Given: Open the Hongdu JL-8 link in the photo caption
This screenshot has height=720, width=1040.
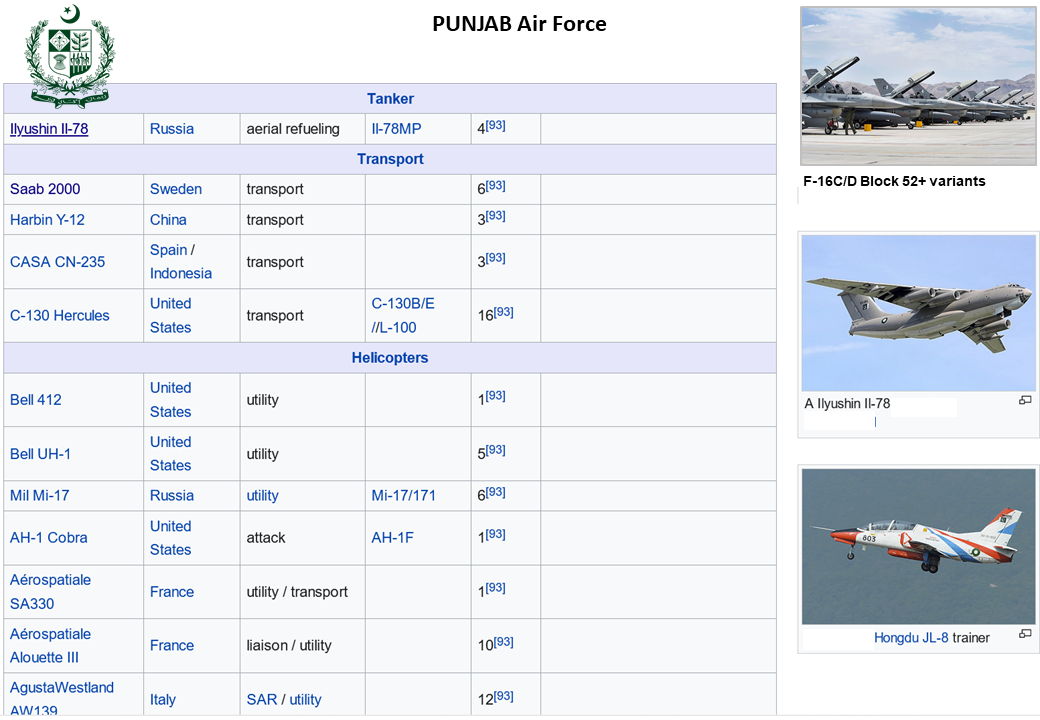Looking at the screenshot, I should 911,638.
